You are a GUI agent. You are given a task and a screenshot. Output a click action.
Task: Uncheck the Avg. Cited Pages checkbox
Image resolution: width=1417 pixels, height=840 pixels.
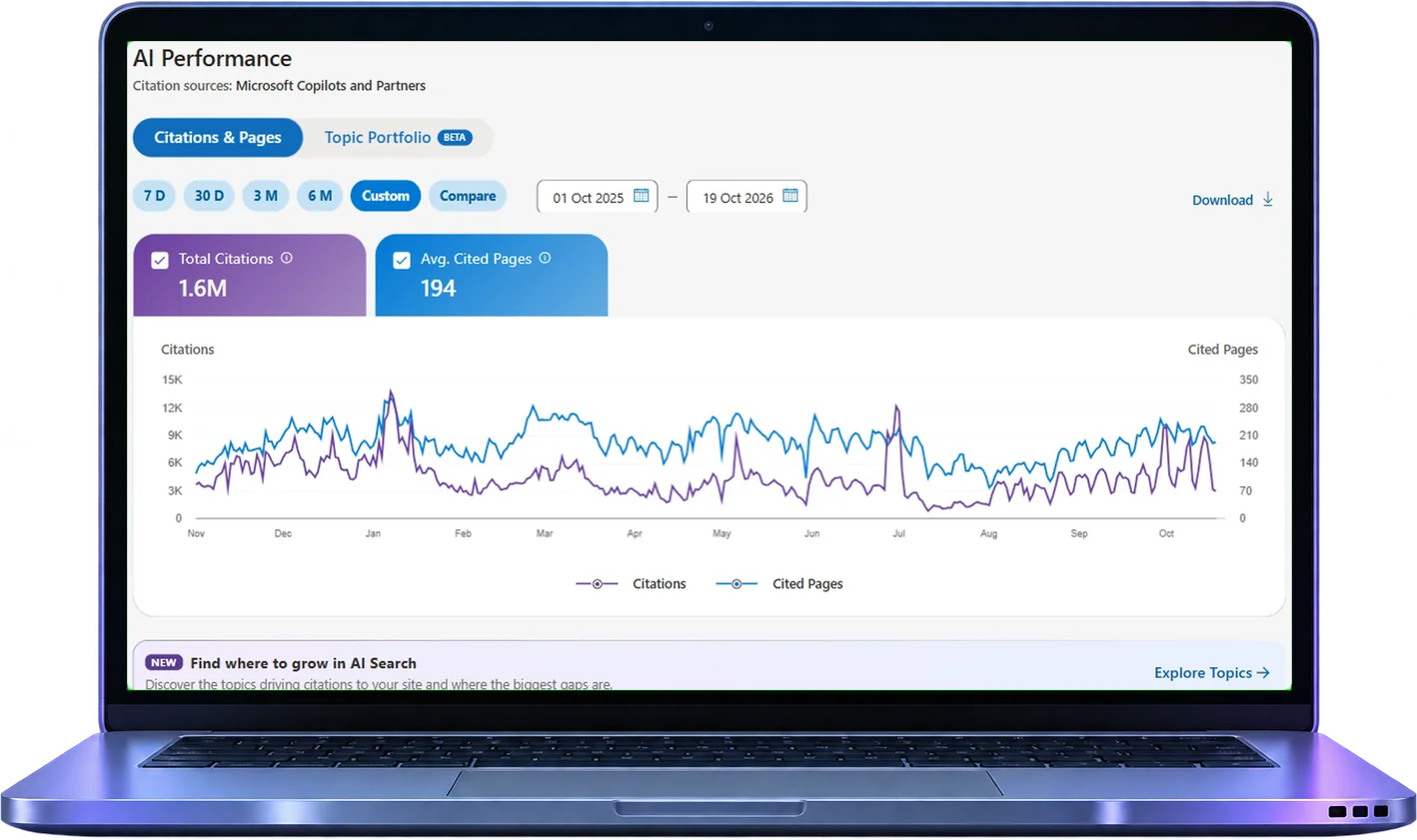pyautogui.click(x=402, y=261)
